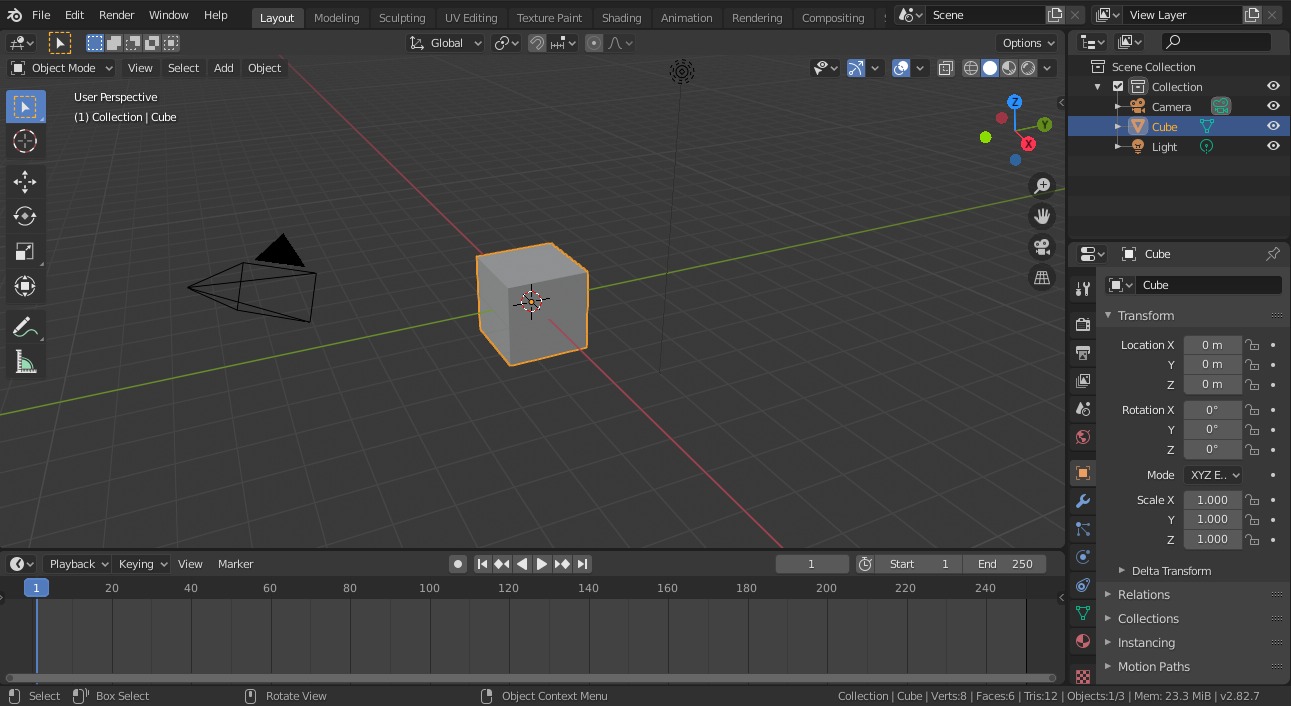Viewport: 1291px width, 706px height.
Task: Click the pan view hand icon
Action: point(1042,216)
